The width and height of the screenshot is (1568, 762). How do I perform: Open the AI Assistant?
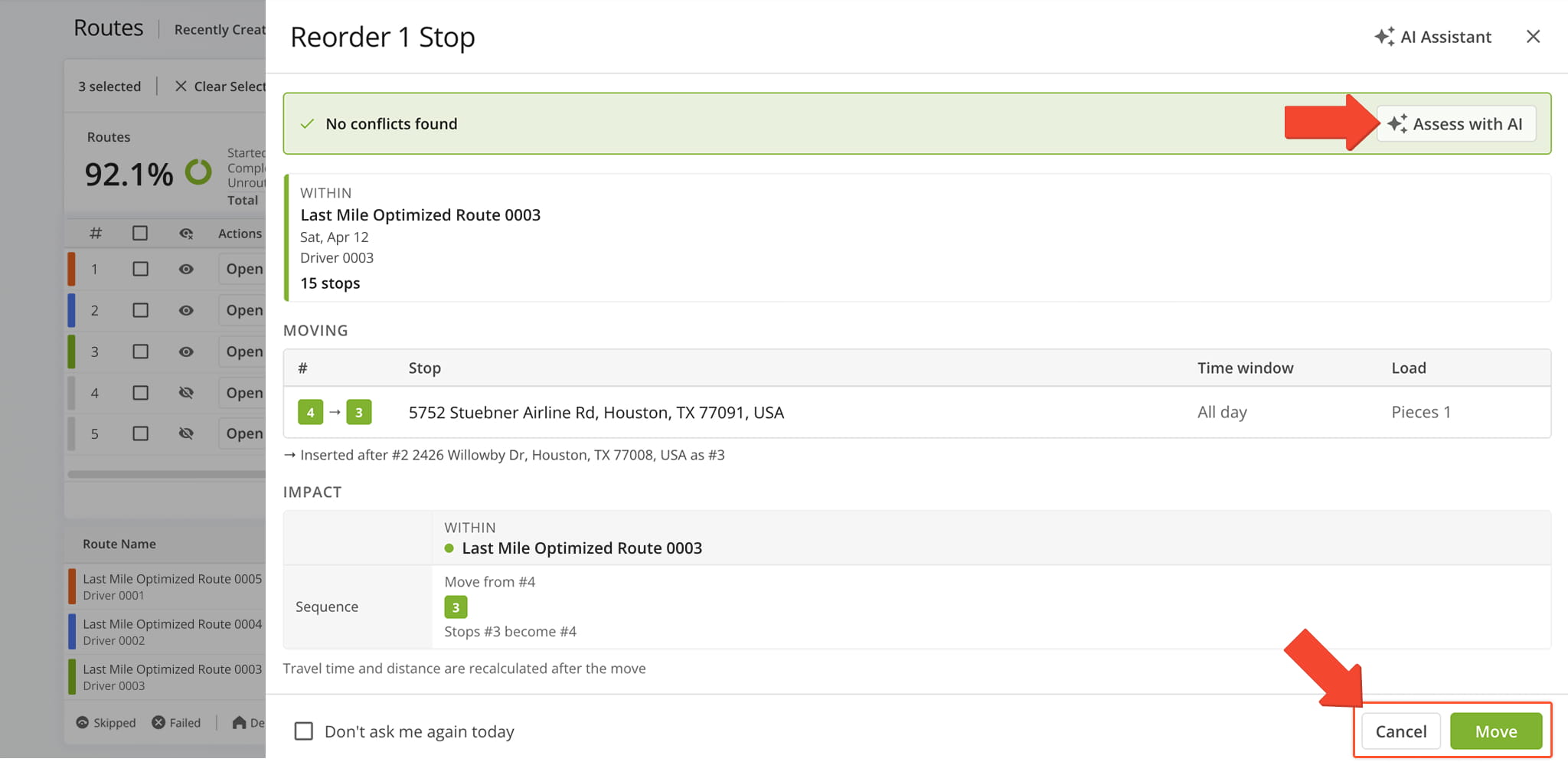pyautogui.click(x=1432, y=37)
